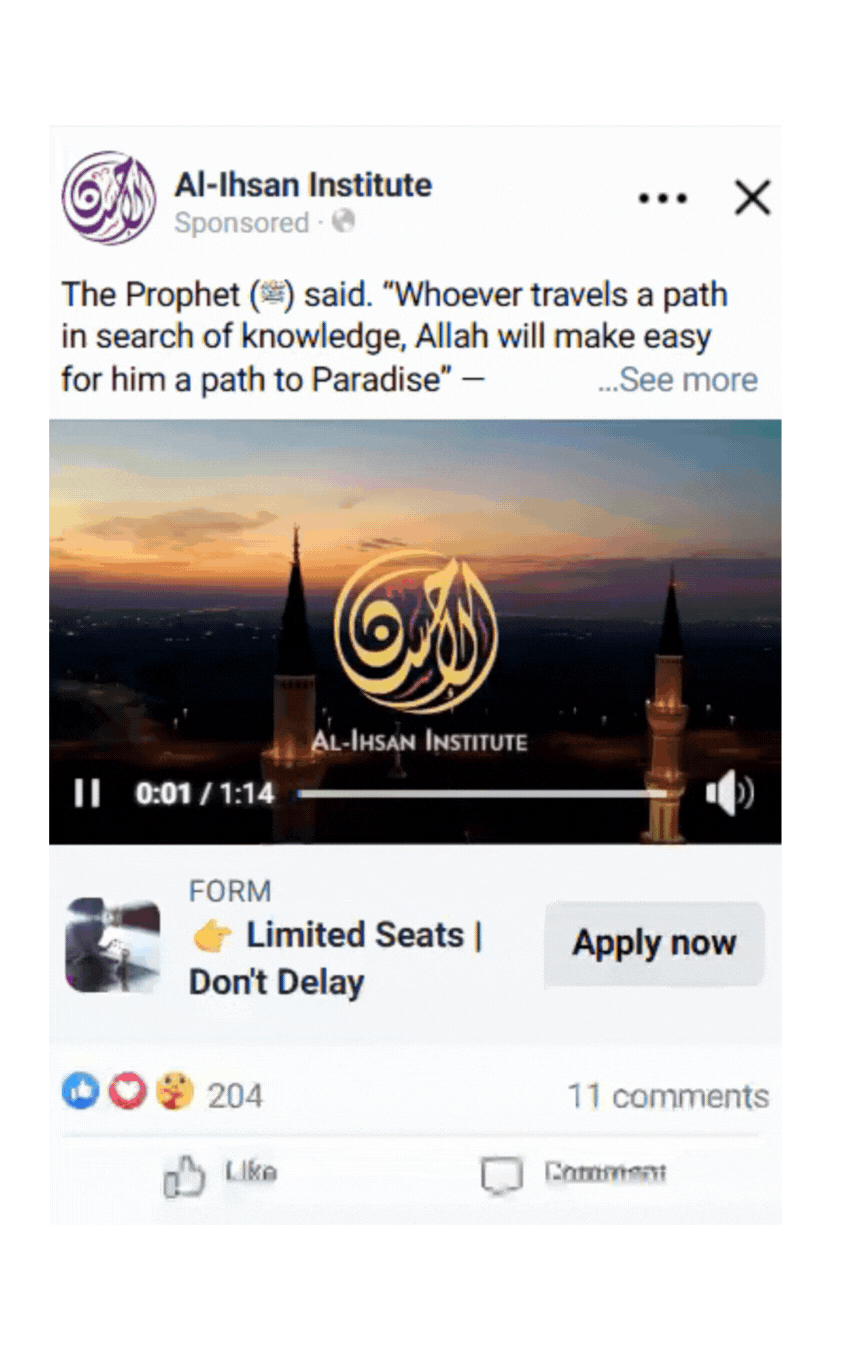
Task: Click the Limited Seats headline
Action: click(x=336, y=959)
